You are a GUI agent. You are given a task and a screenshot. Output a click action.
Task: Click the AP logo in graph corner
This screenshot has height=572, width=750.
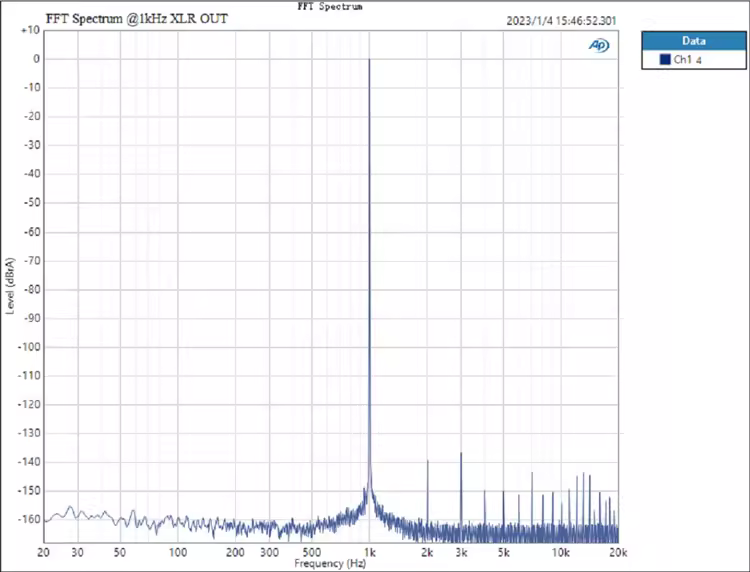click(x=598, y=45)
